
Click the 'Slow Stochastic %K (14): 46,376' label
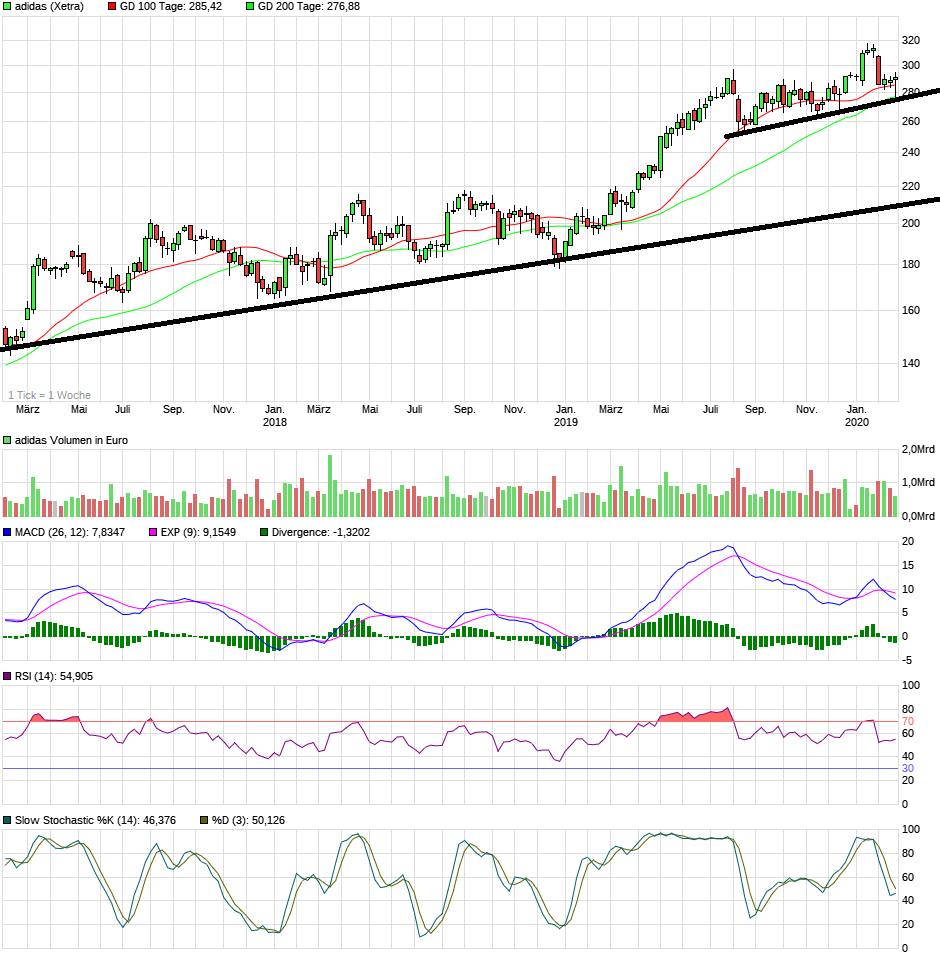coord(95,821)
